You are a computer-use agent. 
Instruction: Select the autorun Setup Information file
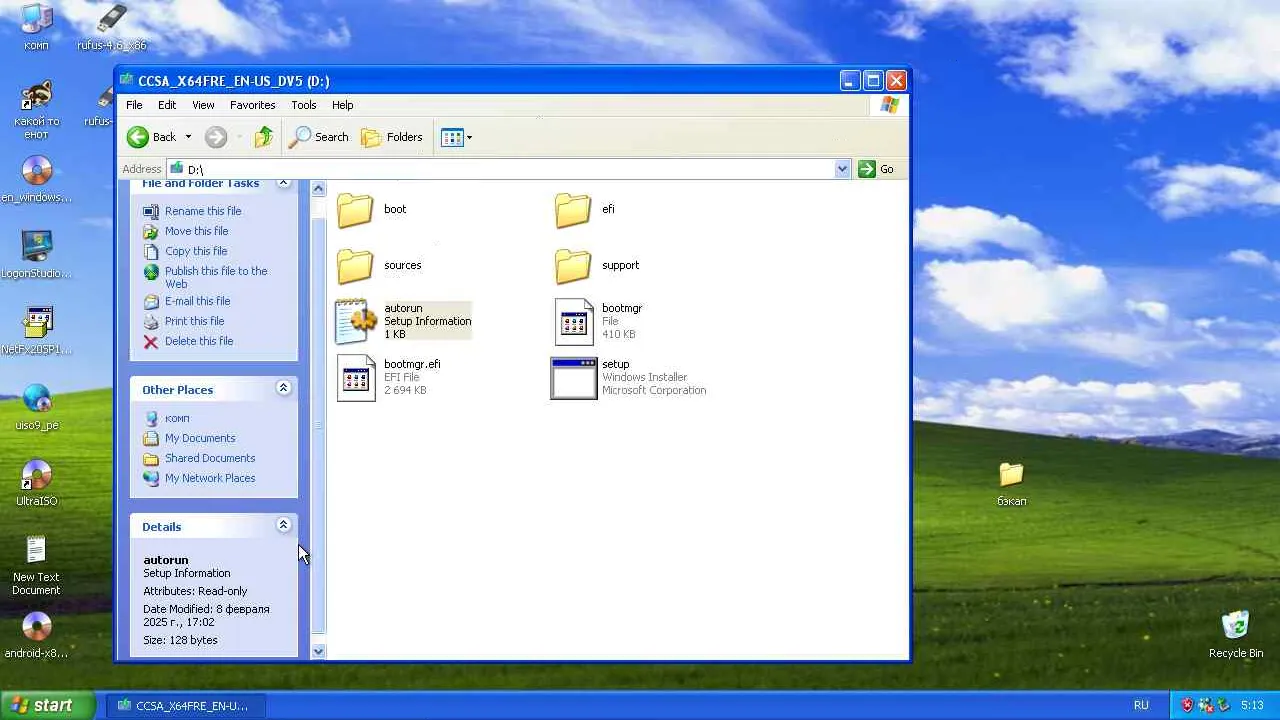click(x=403, y=321)
